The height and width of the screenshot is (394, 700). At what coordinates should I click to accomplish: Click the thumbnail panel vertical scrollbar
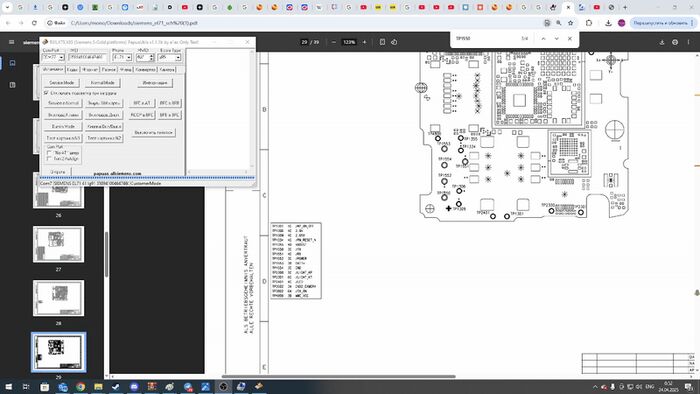pyautogui.click(x=106, y=254)
